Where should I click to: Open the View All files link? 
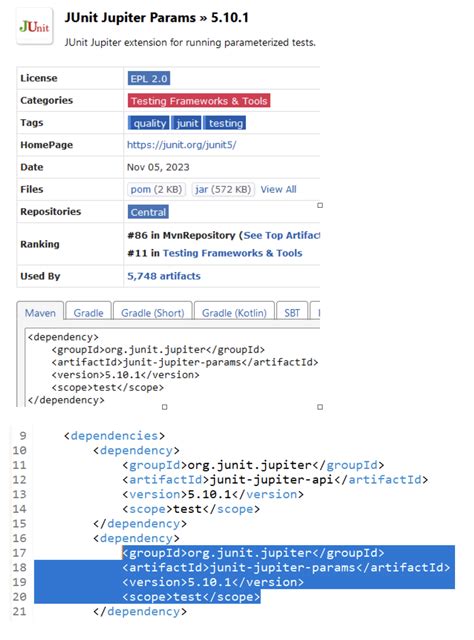pos(278,189)
